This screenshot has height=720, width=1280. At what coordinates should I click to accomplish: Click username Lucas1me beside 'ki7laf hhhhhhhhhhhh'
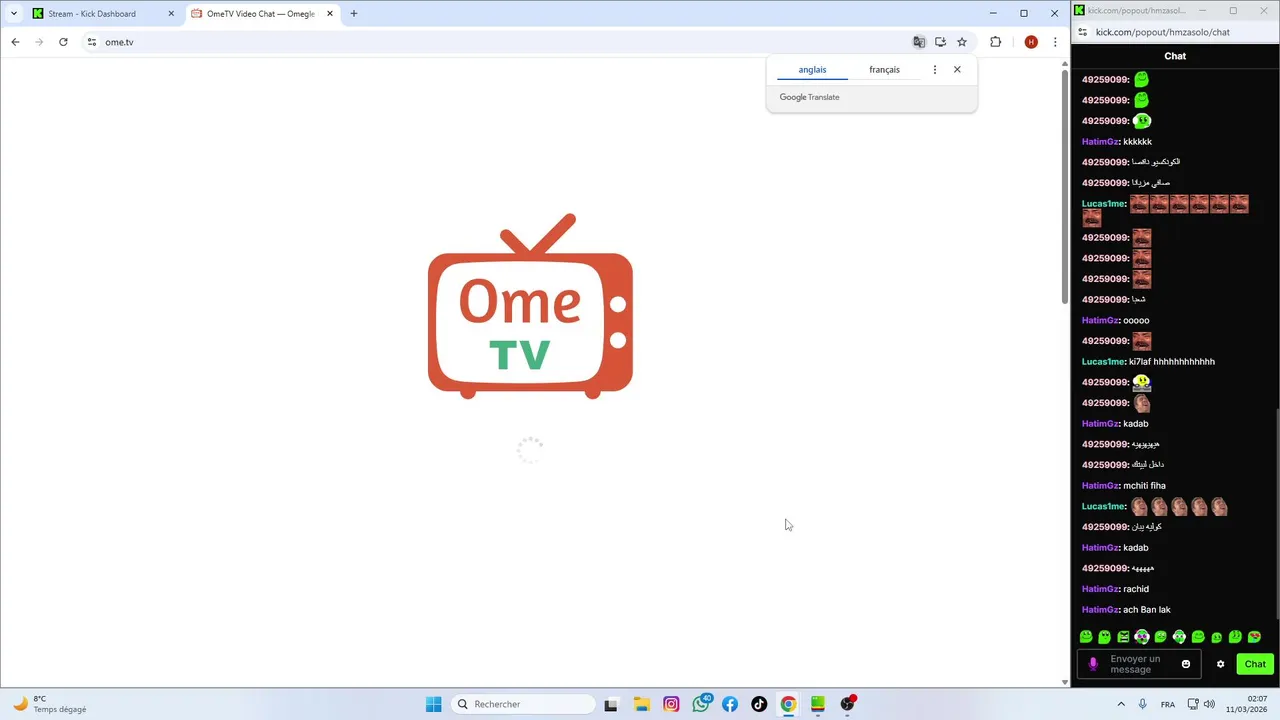click(1104, 362)
